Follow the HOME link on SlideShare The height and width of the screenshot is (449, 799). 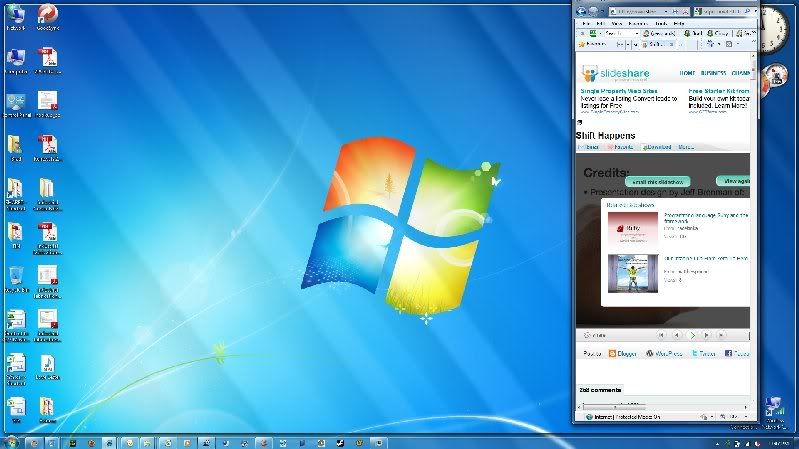coord(687,73)
